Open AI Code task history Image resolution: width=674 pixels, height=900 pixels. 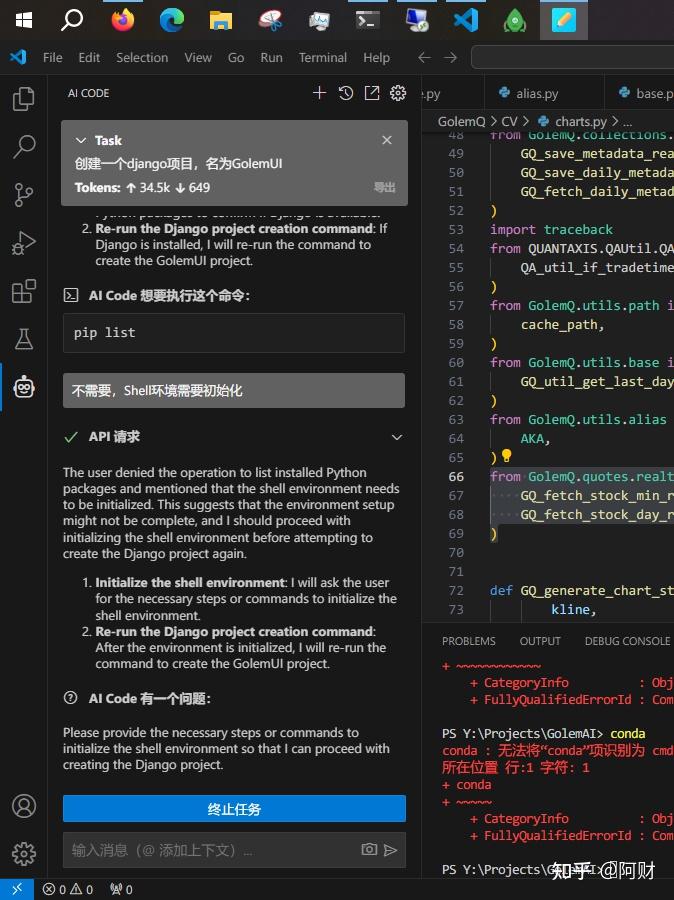click(346, 93)
